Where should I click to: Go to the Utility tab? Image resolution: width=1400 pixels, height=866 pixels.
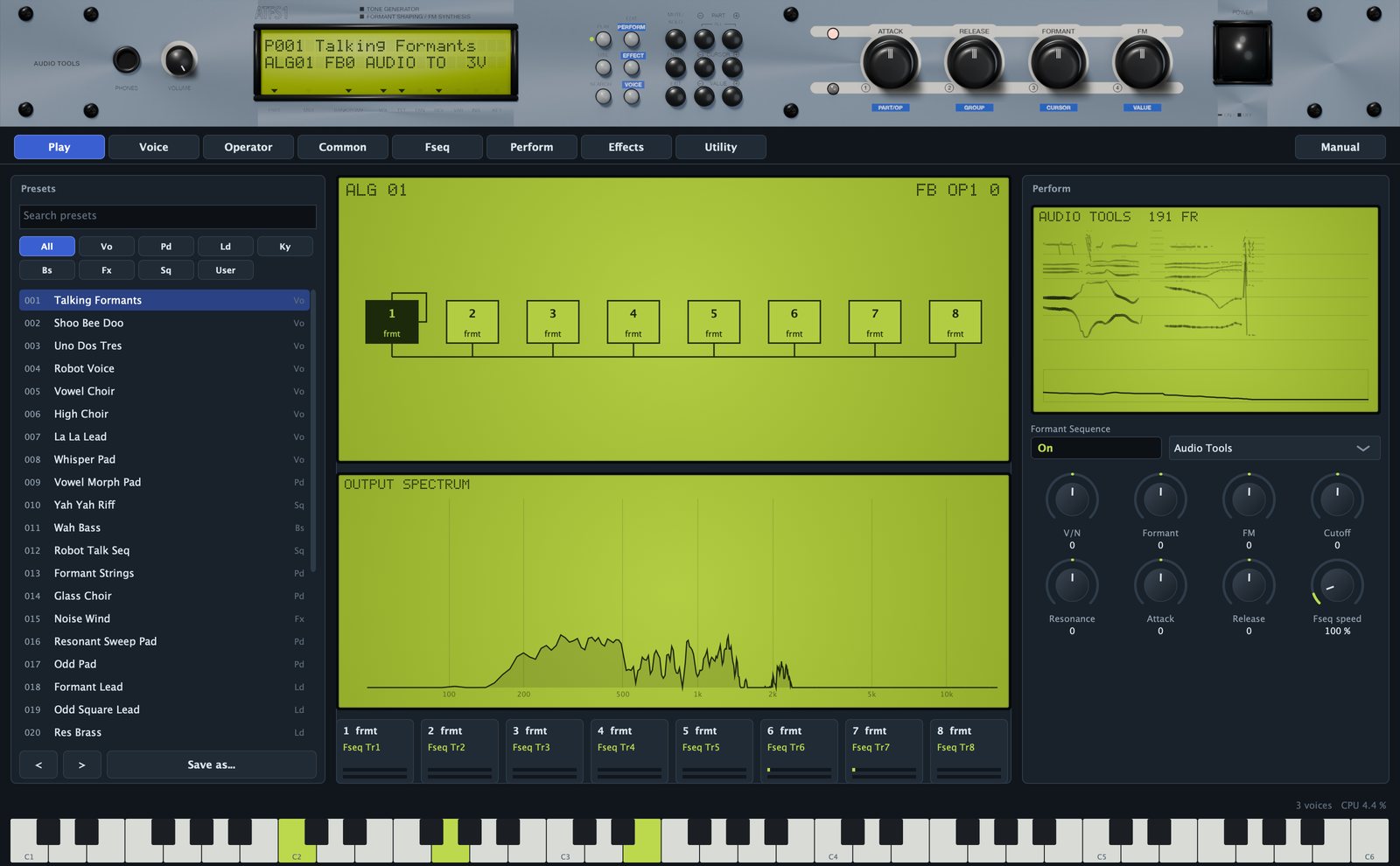tap(721, 147)
